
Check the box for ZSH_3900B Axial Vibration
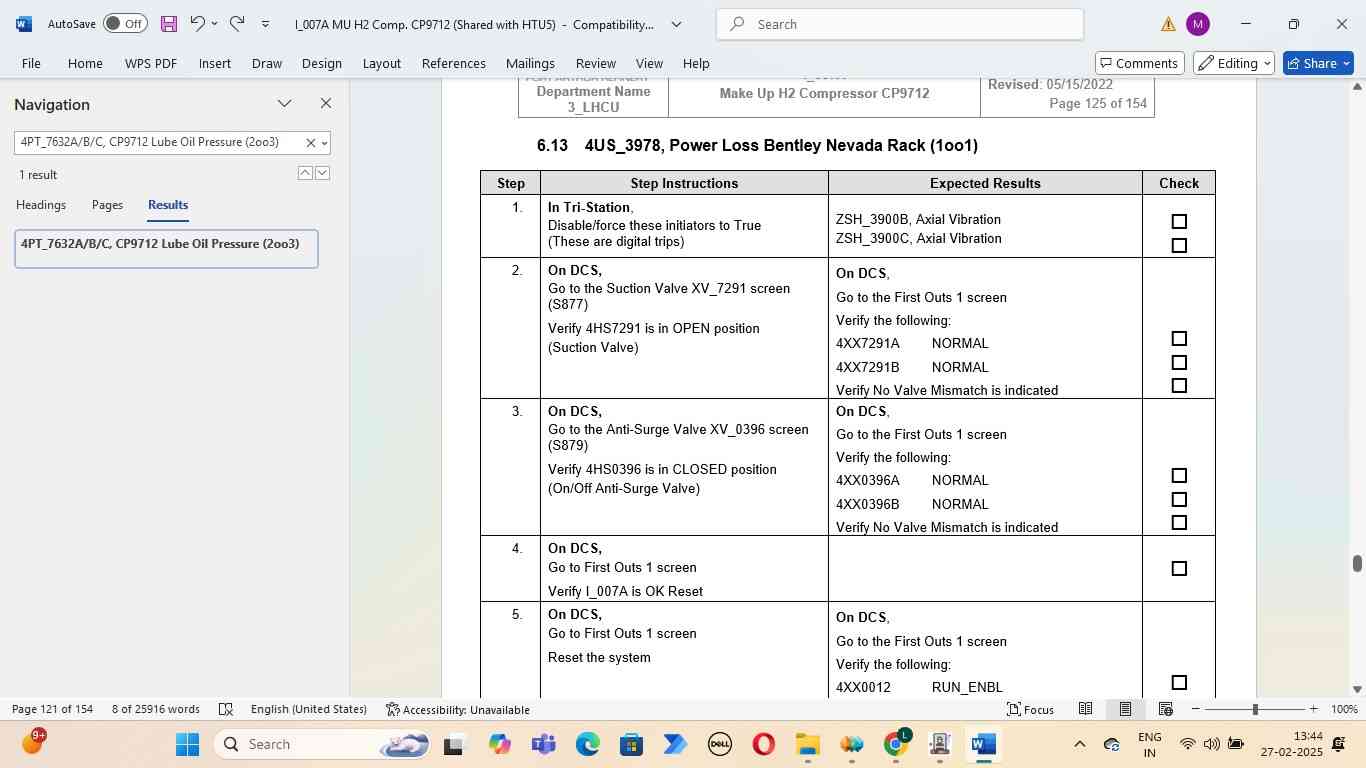1179,222
